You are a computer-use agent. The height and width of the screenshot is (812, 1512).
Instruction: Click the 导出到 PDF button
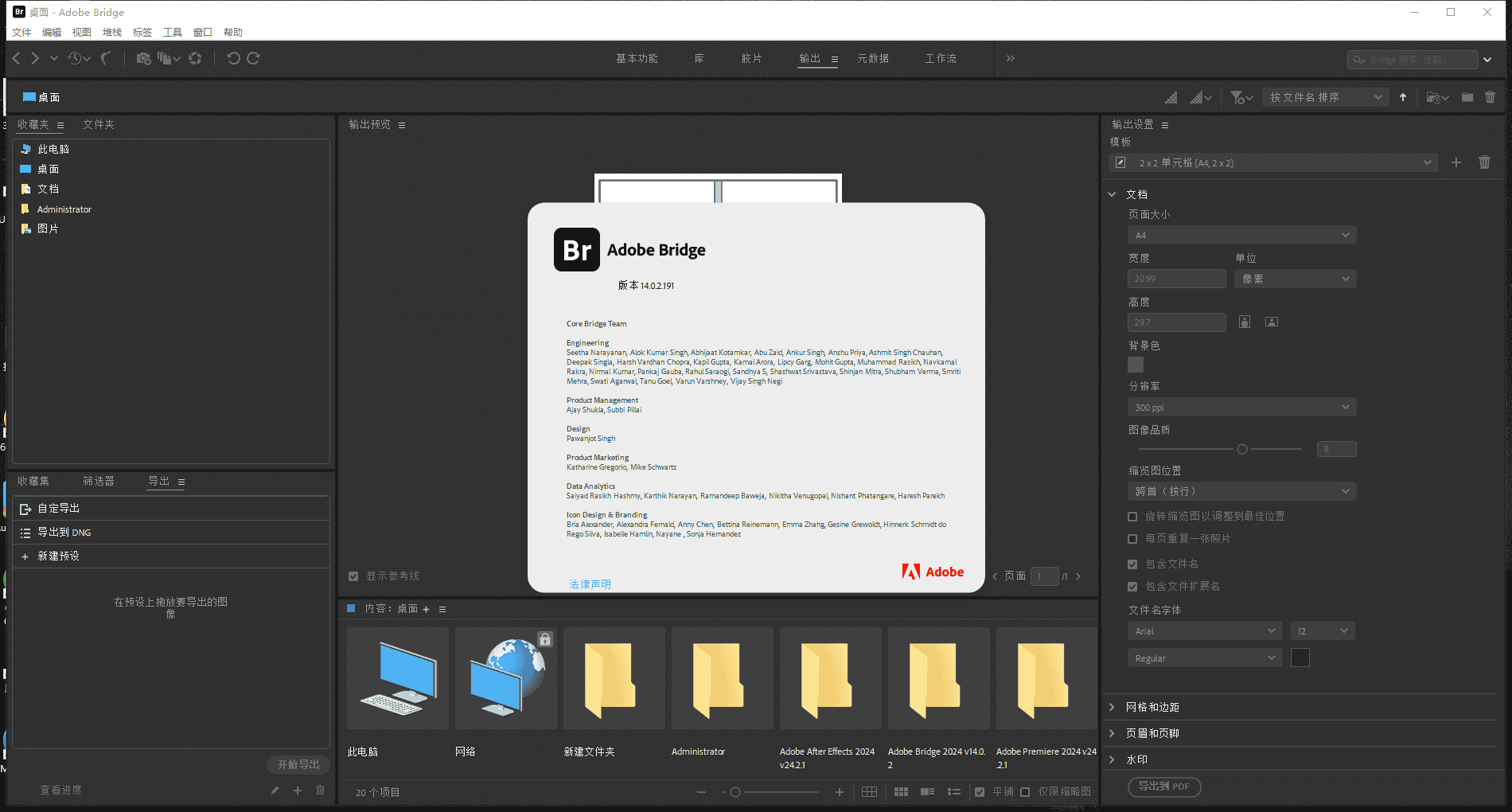tap(1163, 787)
